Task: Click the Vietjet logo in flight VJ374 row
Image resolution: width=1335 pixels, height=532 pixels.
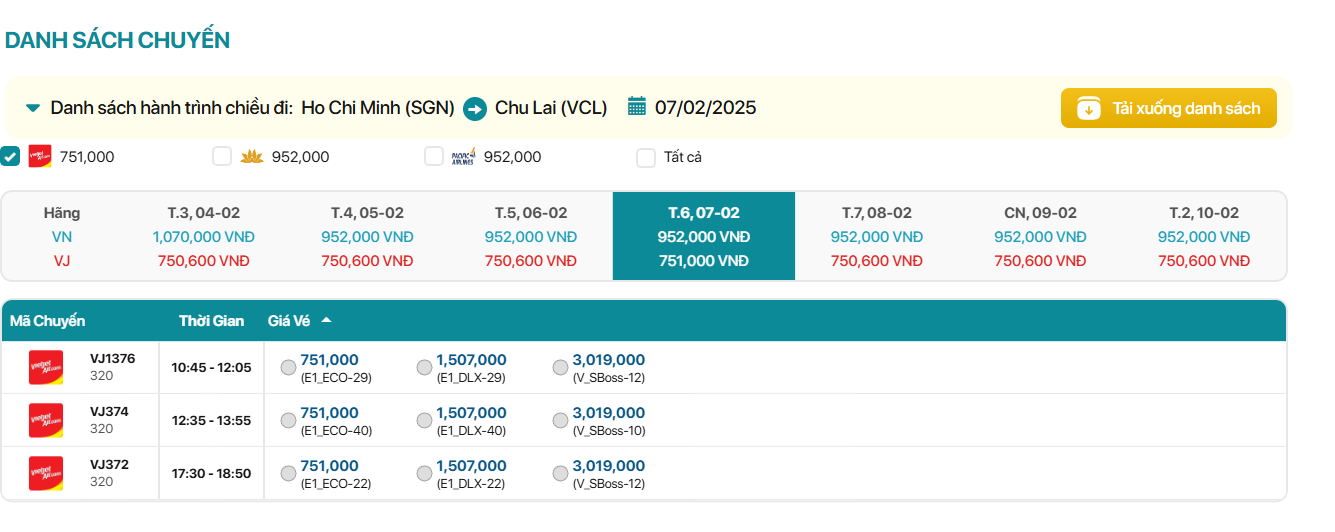Action: (x=46, y=420)
